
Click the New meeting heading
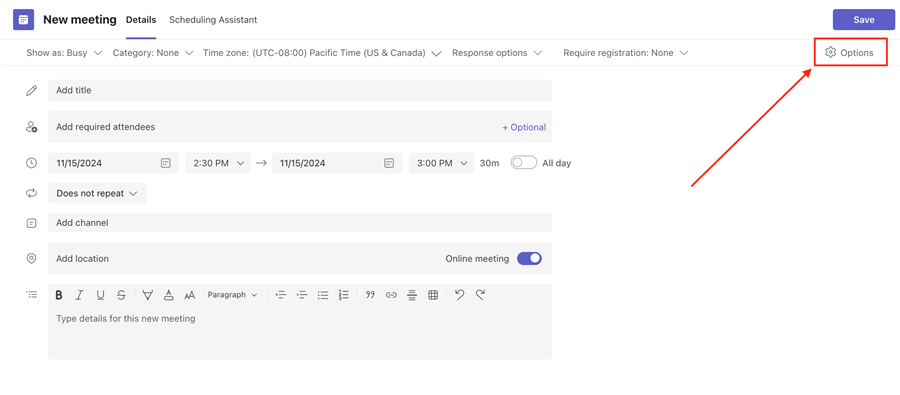point(80,20)
